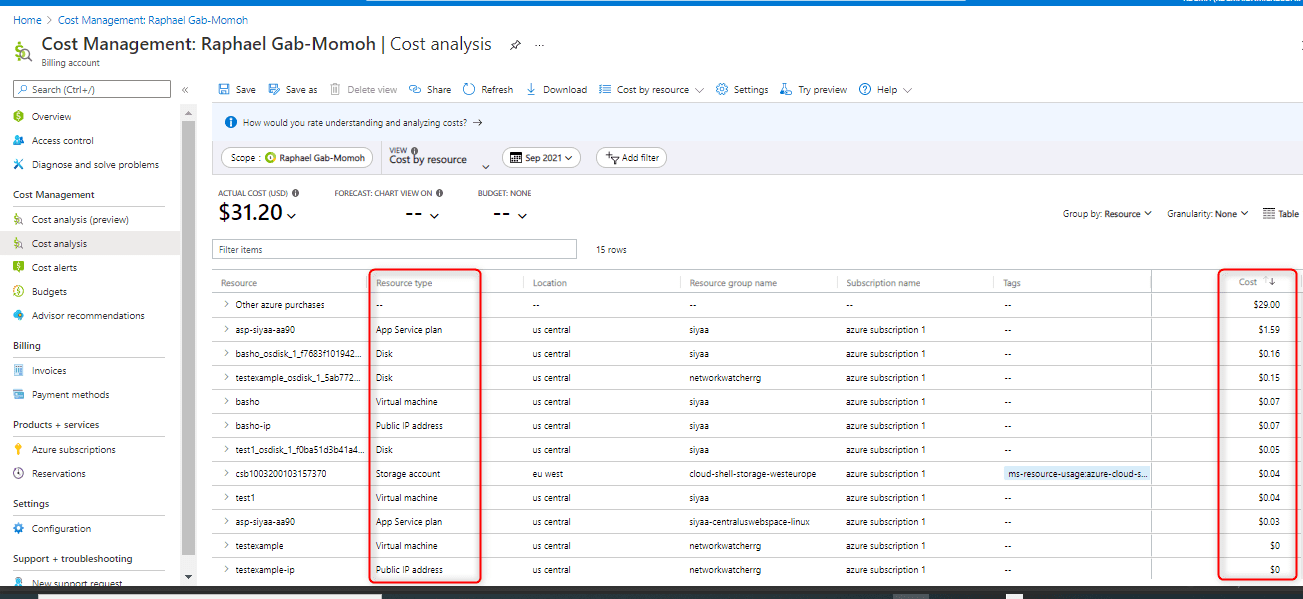Sort by Resource type column header
The height and width of the screenshot is (599, 1303).
click(404, 283)
